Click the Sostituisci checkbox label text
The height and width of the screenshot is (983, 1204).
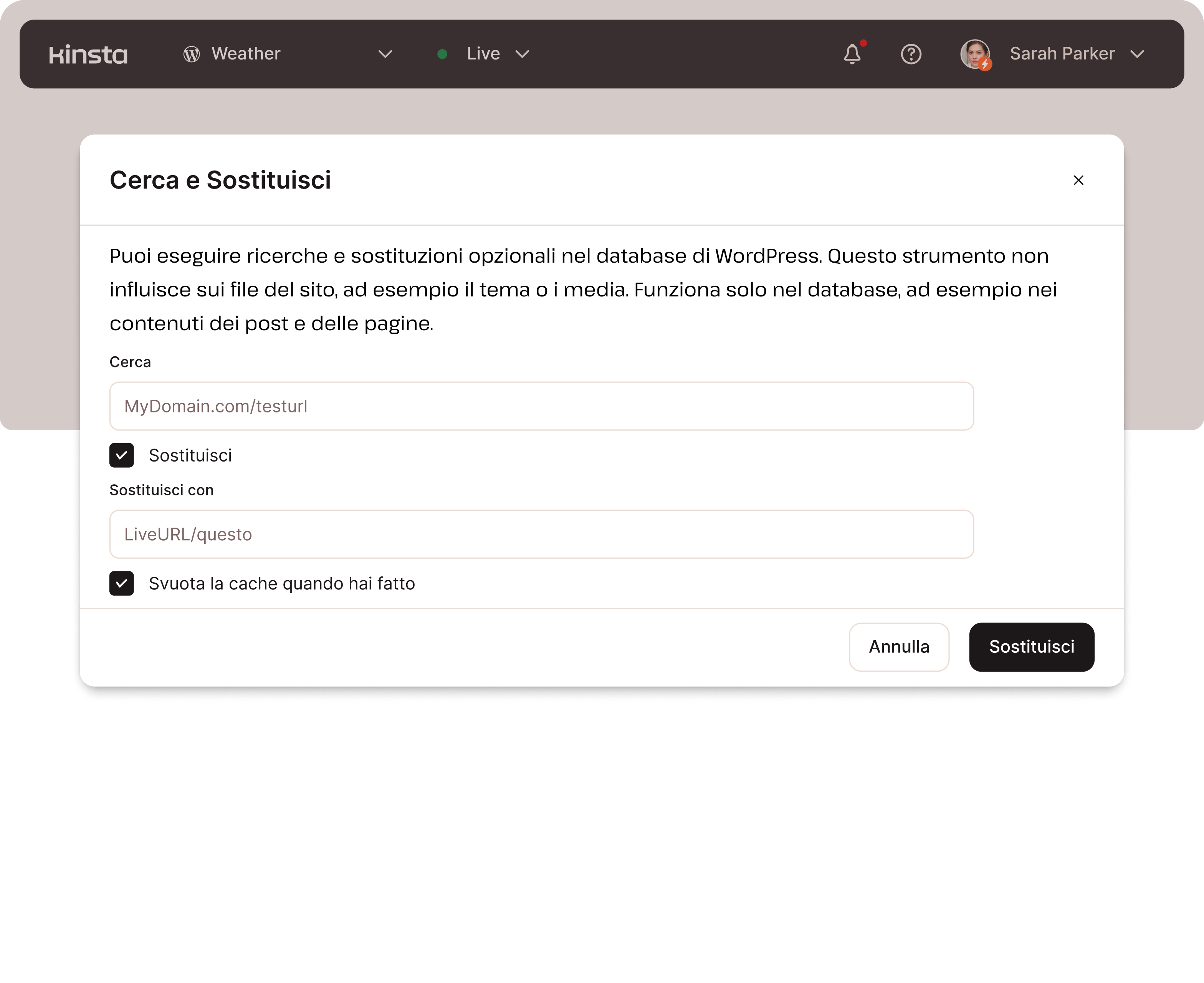(190, 455)
